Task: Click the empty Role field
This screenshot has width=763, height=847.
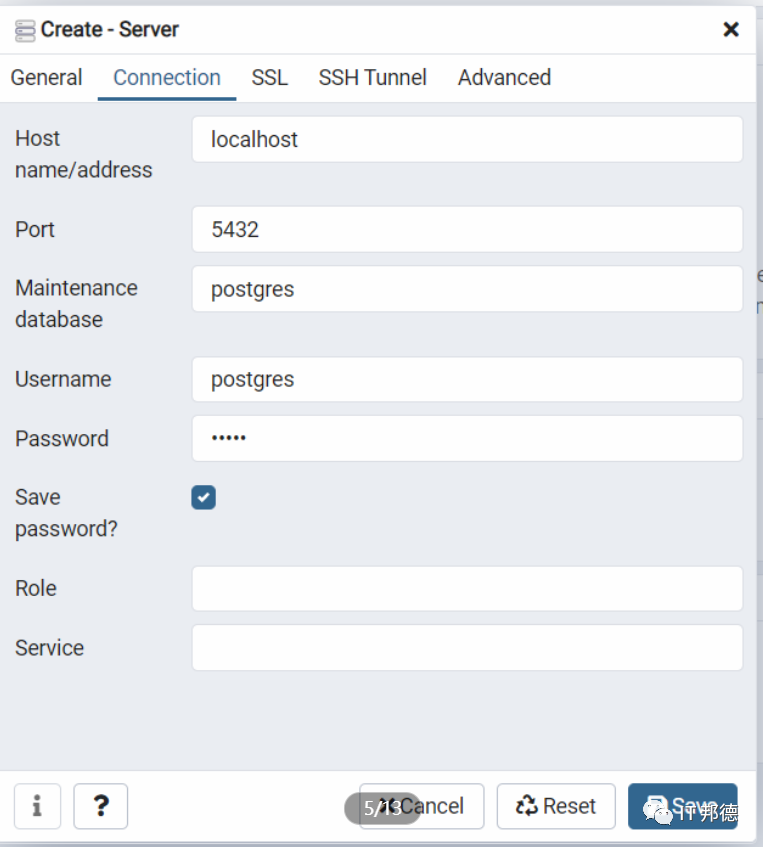Action: click(467, 588)
